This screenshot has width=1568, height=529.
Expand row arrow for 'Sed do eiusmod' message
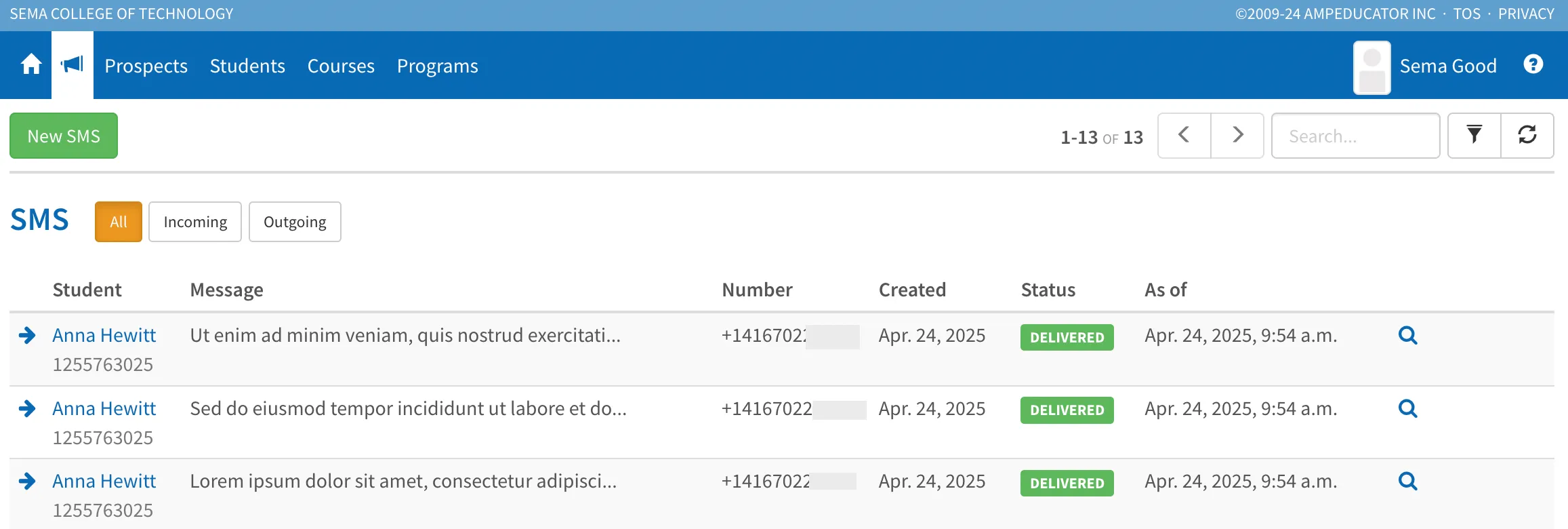27,408
